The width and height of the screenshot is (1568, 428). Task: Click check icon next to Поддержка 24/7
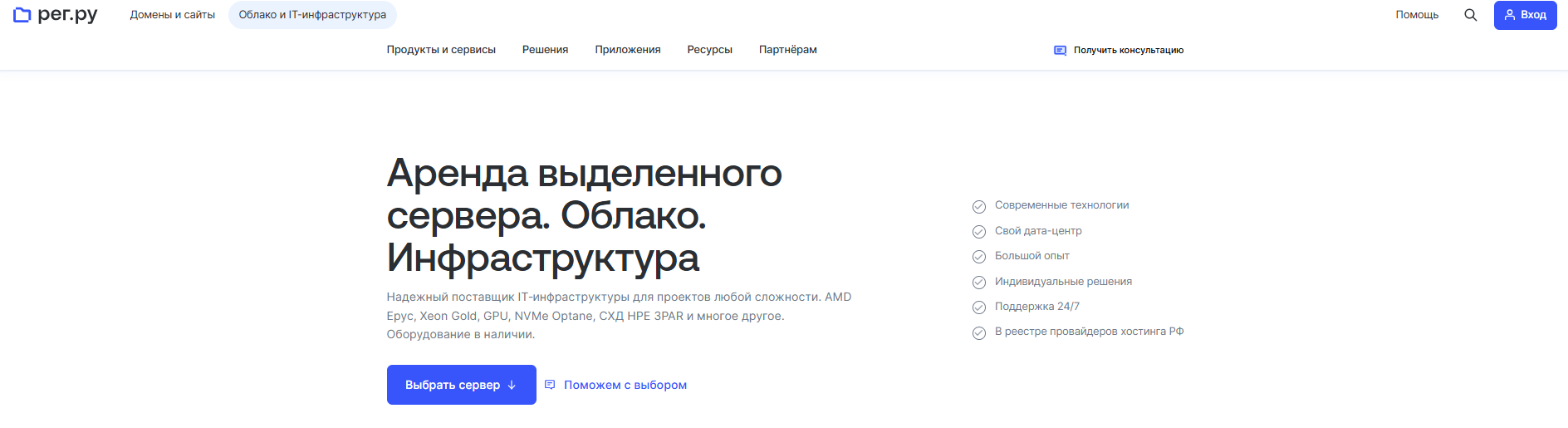pyautogui.click(x=979, y=307)
